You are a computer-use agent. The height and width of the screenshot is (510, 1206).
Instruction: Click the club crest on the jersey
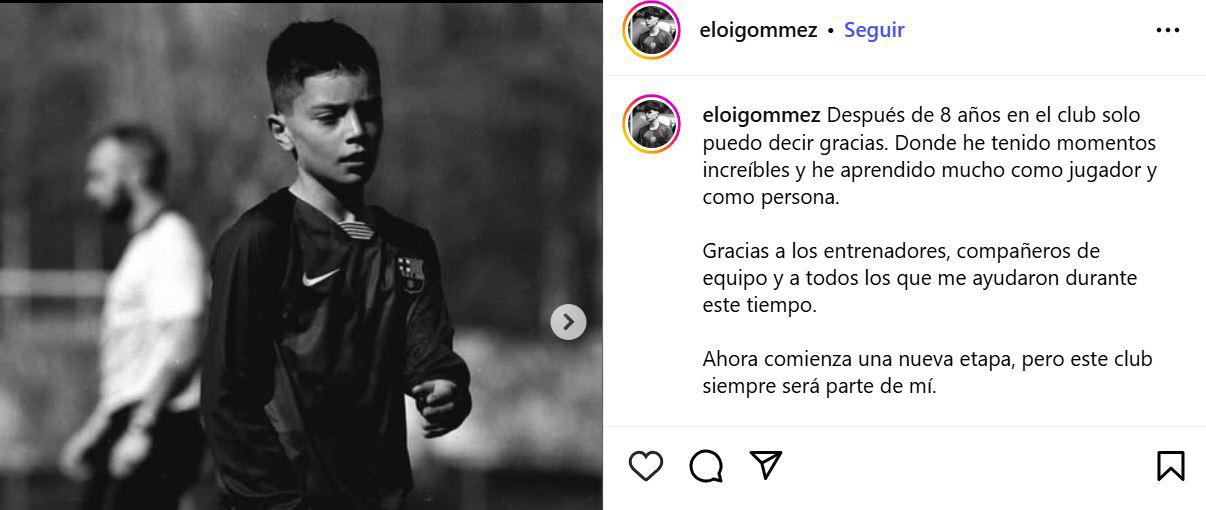(x=408, y=272)
